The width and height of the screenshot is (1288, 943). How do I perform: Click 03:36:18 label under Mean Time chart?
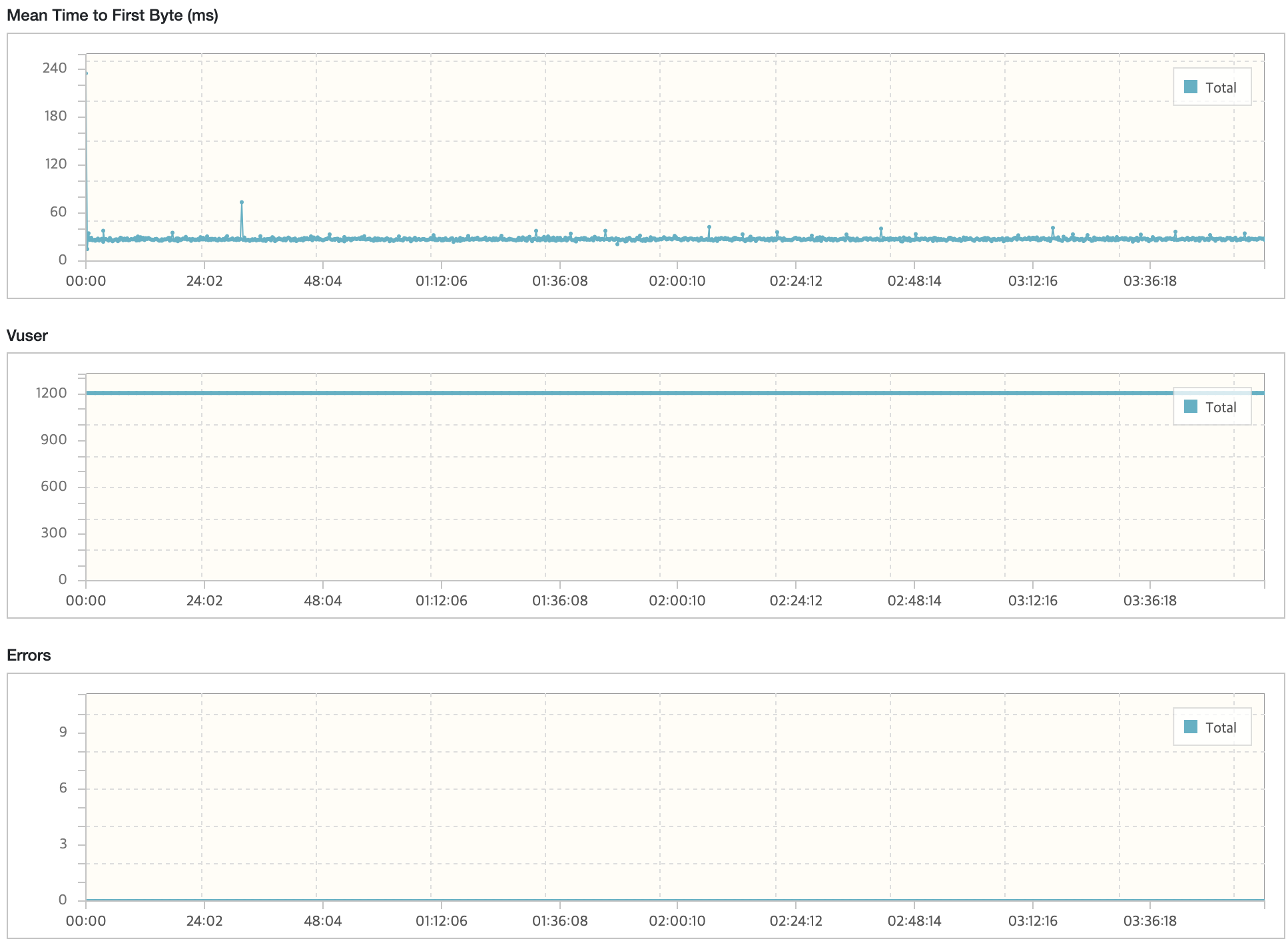point(1150,281)
